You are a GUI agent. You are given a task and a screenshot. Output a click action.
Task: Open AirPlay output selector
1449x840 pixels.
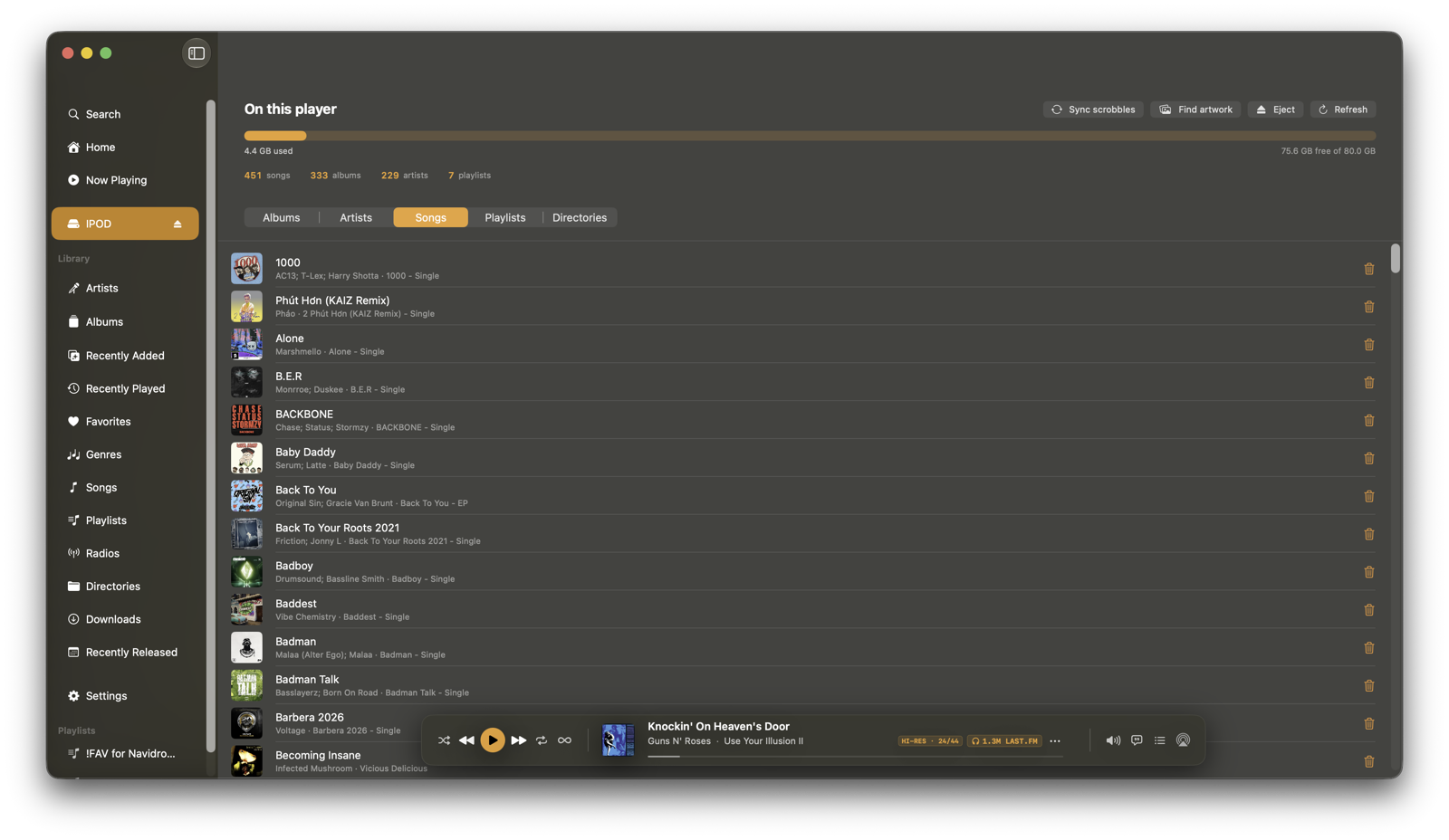click(x=1183, y=740)
